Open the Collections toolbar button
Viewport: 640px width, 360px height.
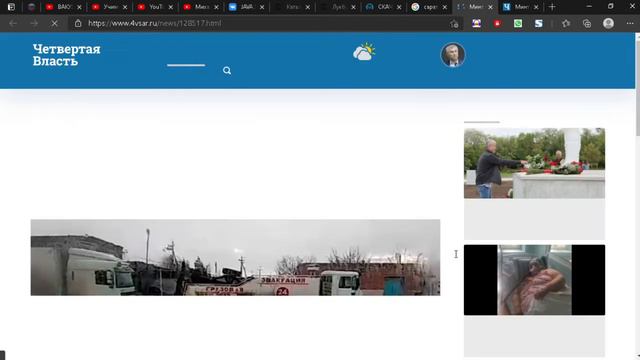tap(587, 24)
